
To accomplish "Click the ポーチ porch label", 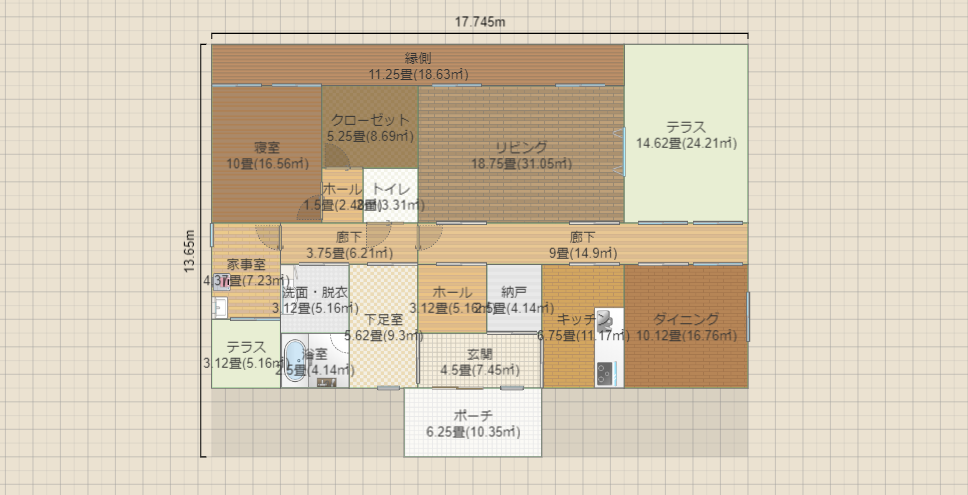I will [x=473, y=416].
